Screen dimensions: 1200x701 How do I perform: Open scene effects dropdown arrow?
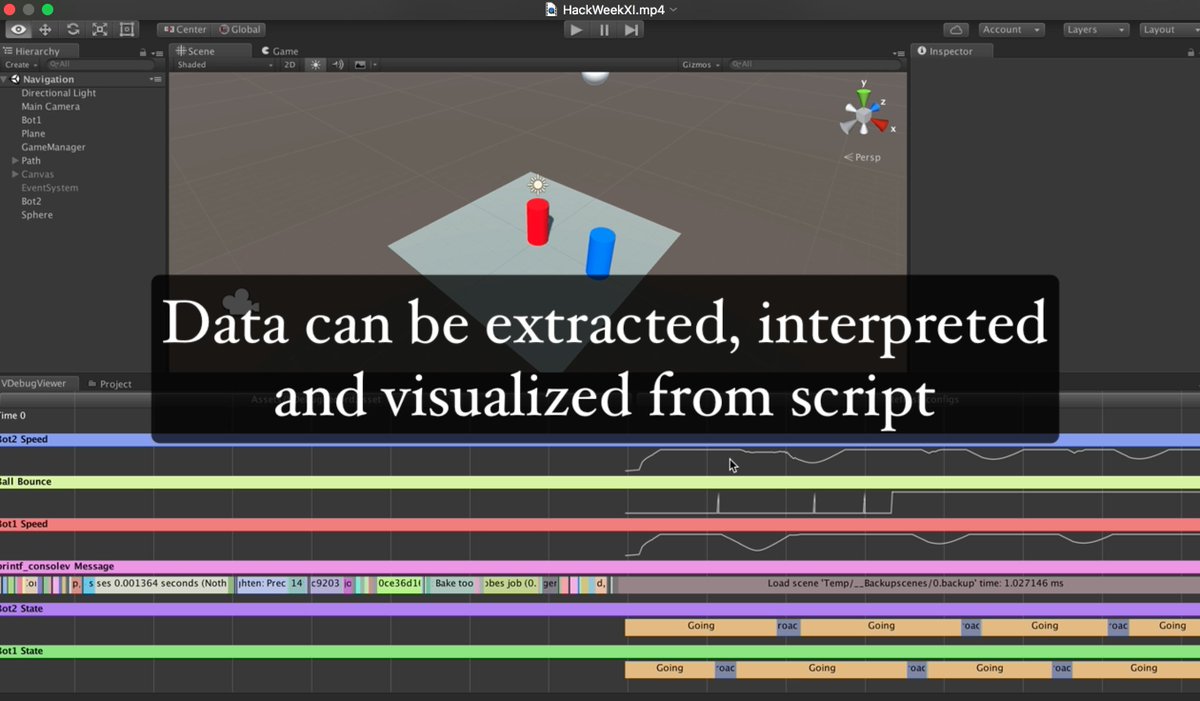pos(375,65)
